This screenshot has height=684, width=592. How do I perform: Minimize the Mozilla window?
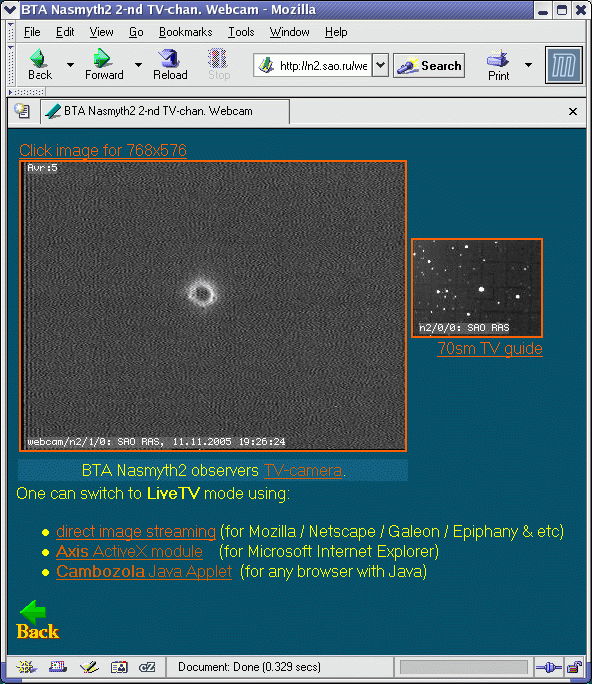click(x=543, y=10)
